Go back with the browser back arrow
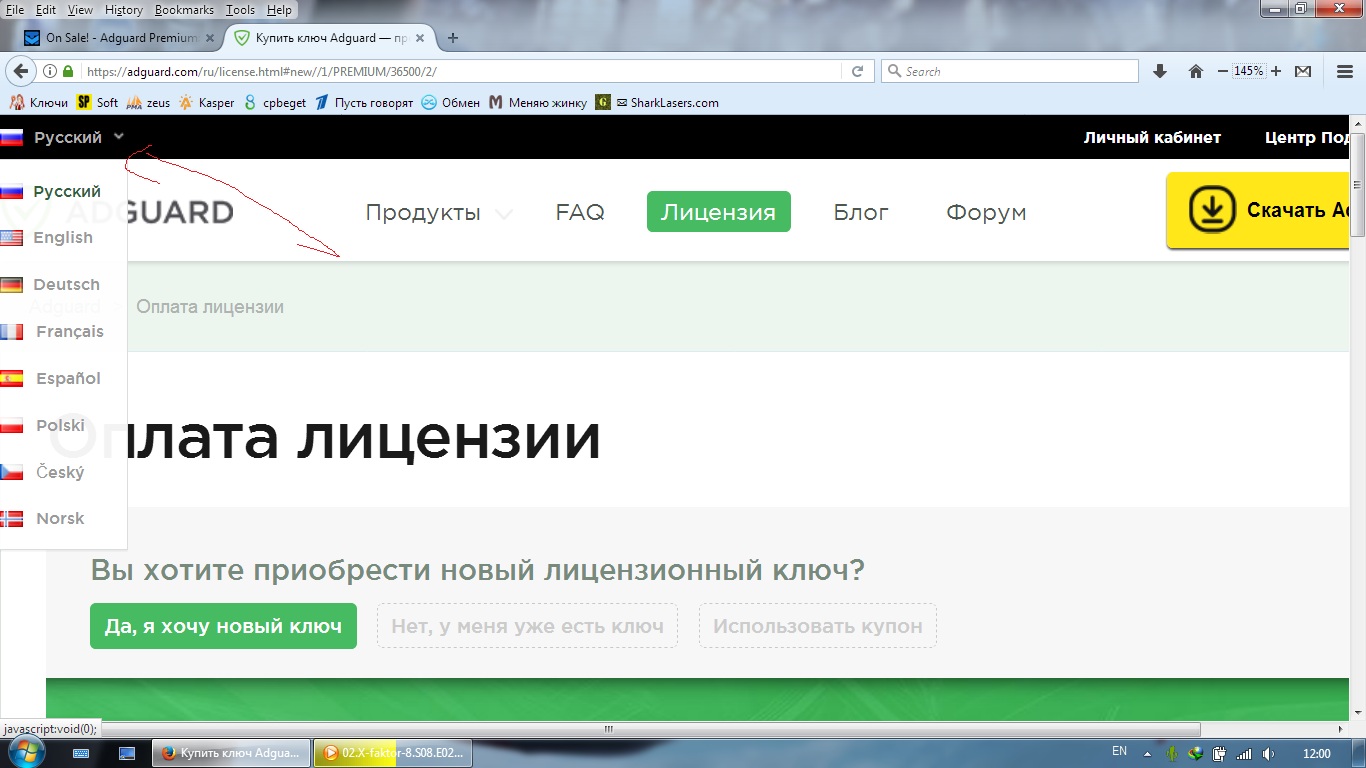The height and width of the screenshot is (768, 1366). pos(21,71)
